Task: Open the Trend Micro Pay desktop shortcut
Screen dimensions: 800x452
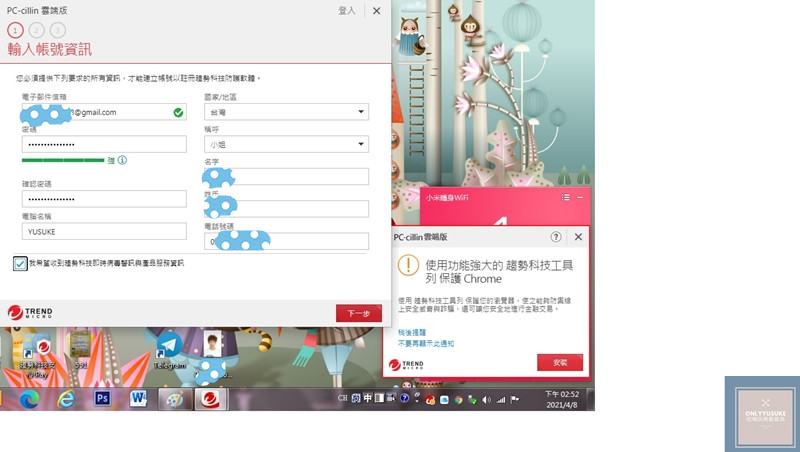Action: [x=38, y=355]
